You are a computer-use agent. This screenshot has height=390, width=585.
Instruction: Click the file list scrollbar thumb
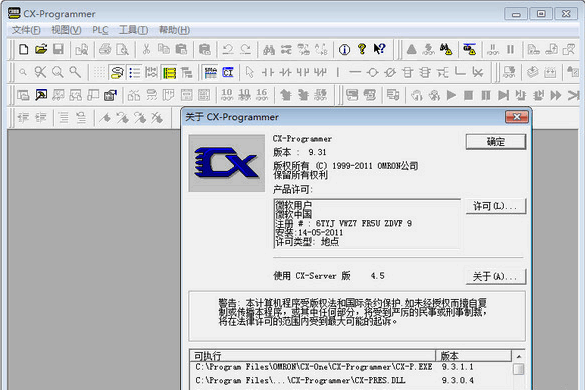point(519,369)
